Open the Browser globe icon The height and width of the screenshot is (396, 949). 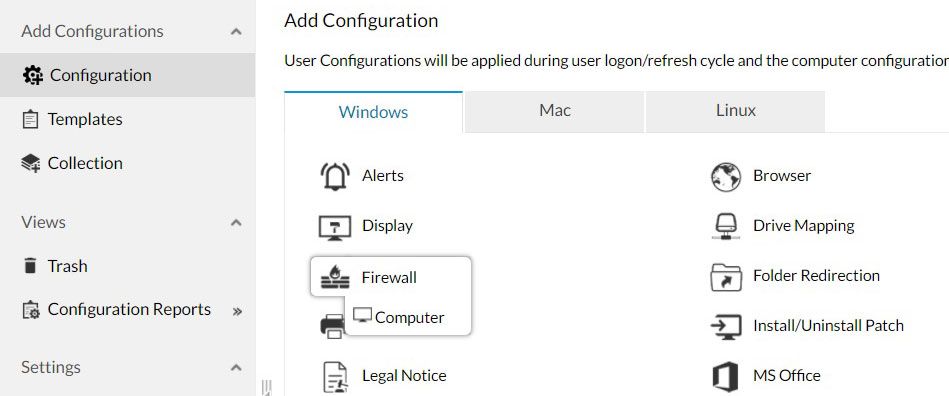(x=726, y=177)
